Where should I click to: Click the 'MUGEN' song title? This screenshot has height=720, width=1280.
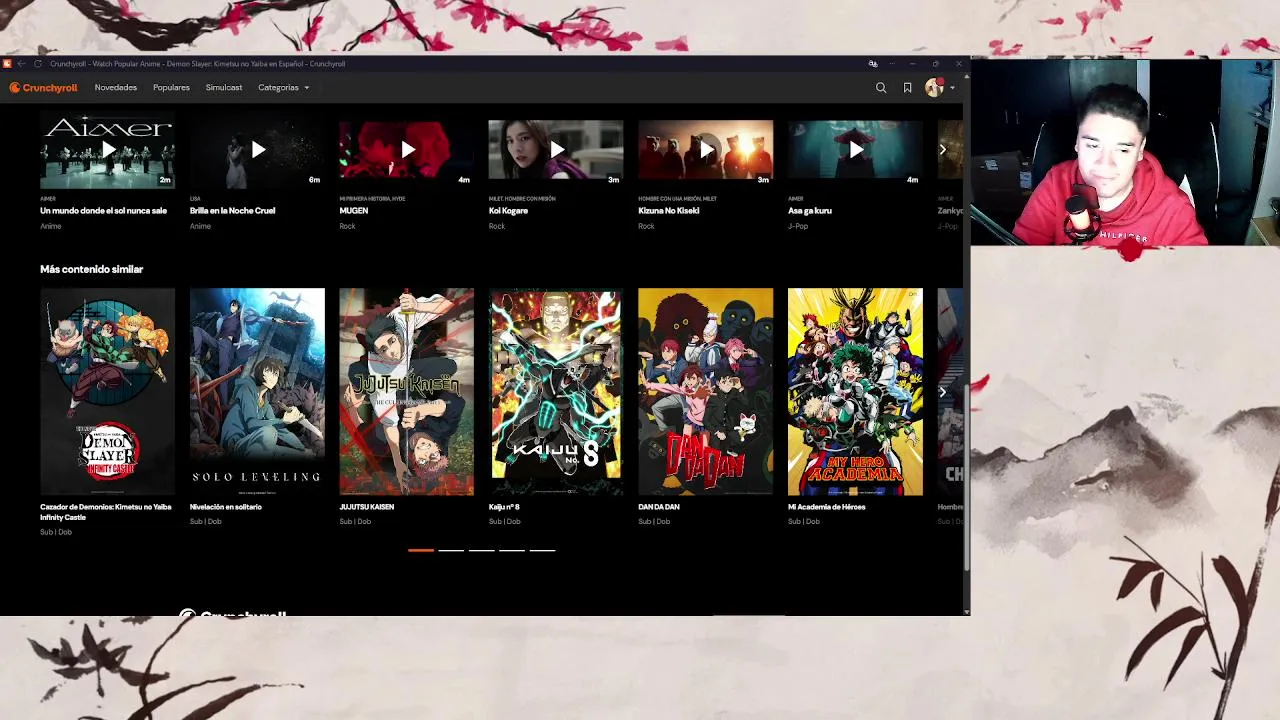(x=354, y=211)
